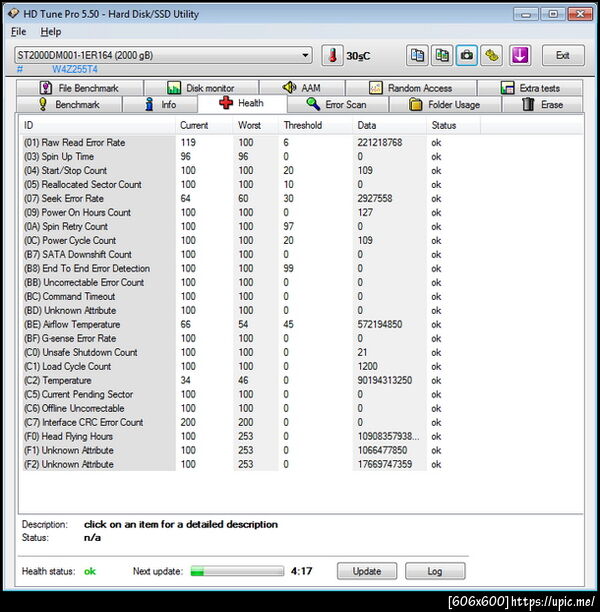The height and width of the screenshot is (612, 600).
Task: Open options with the yellow tools icon
Action: pyautogui.click(x=491, y=55)
